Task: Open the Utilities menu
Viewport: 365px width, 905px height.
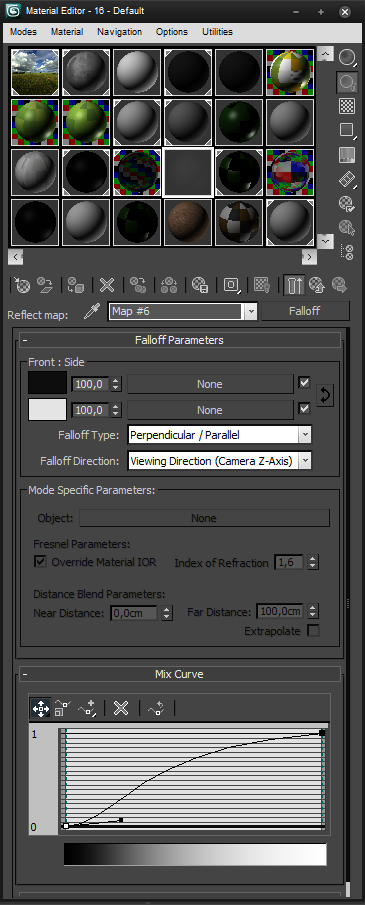Action: tap(217, 32)
